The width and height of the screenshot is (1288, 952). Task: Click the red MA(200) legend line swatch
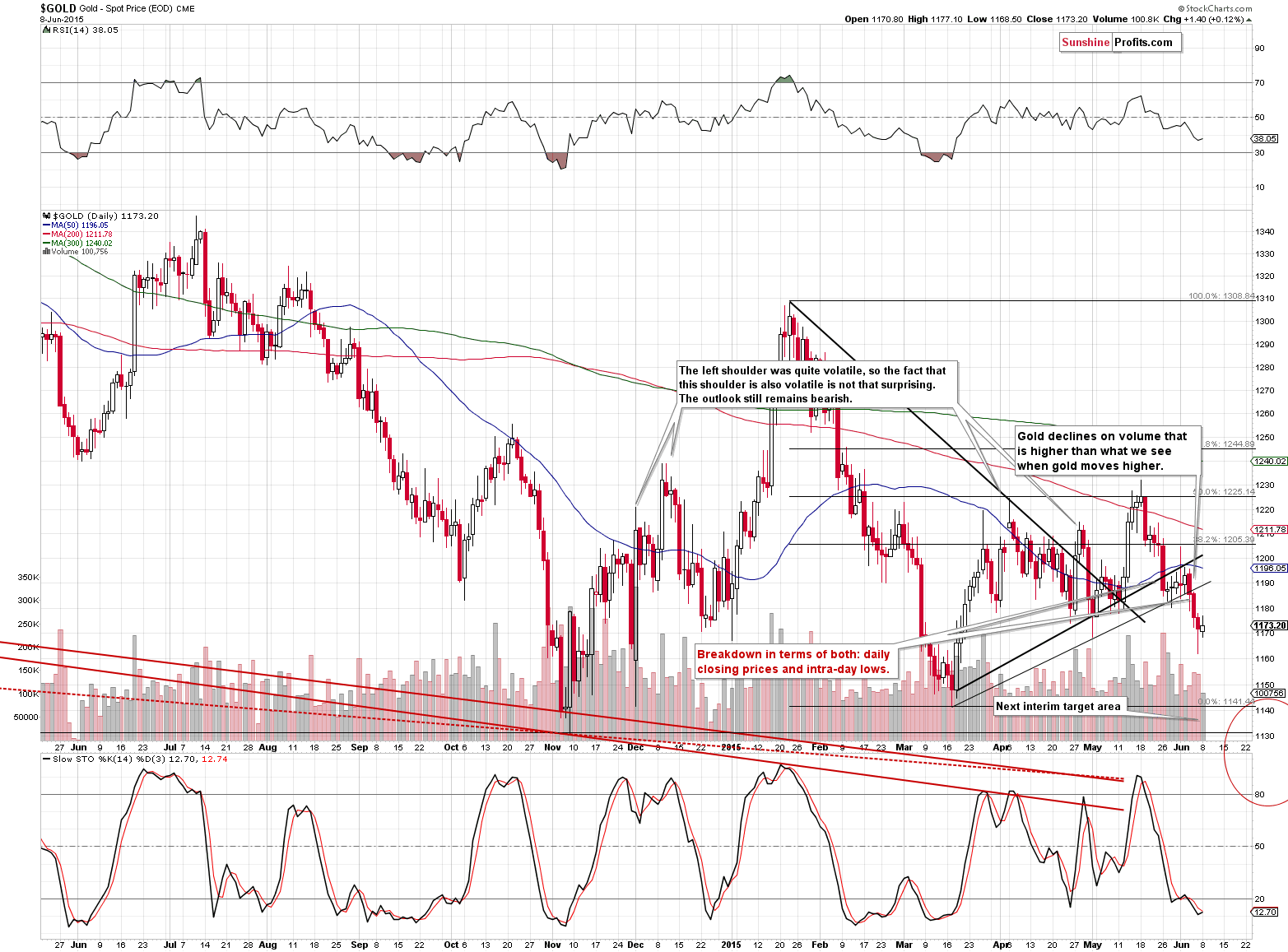tap(46, 235)
